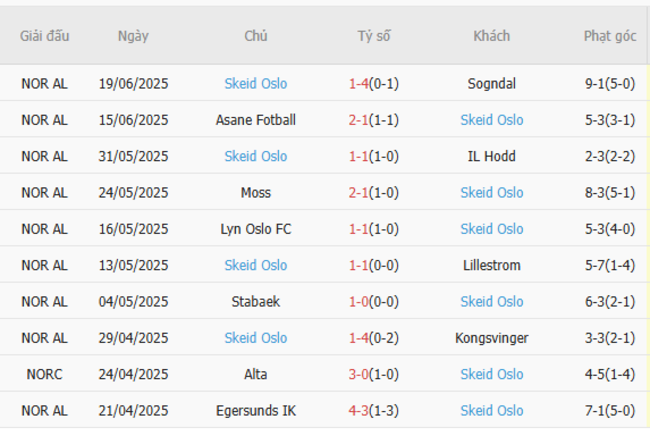Open the Skeid Oslo link opposite Asane Fotball
The height and width of the screenshot is (436, 650).
point(491,120)
